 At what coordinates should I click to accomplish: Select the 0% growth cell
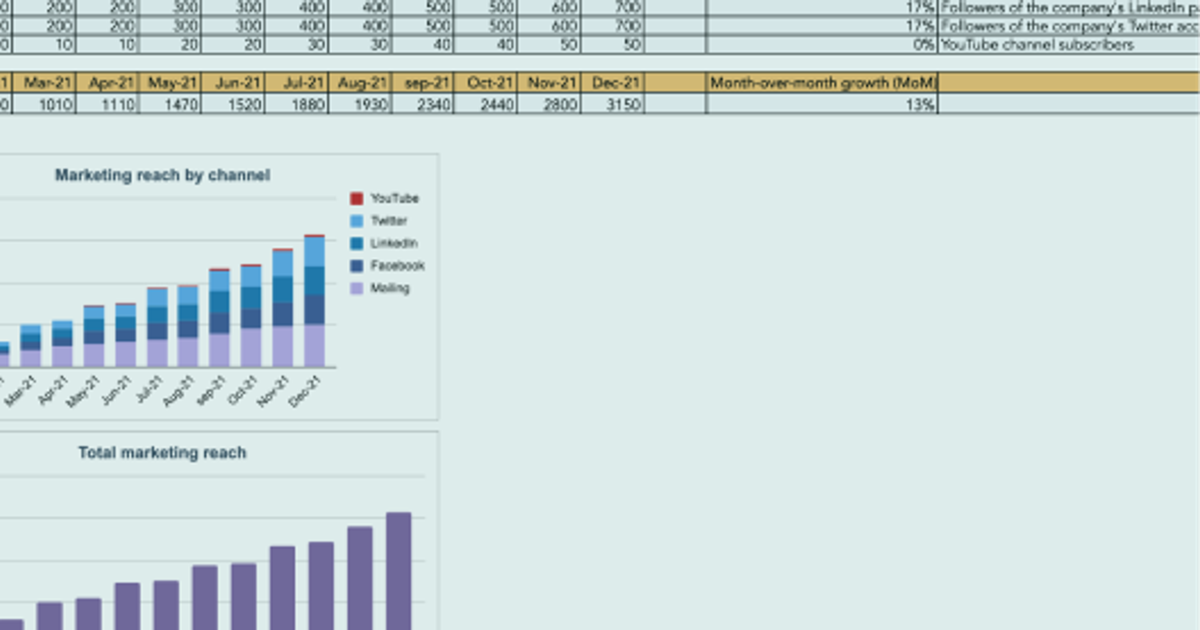click(x=920, y=45)
